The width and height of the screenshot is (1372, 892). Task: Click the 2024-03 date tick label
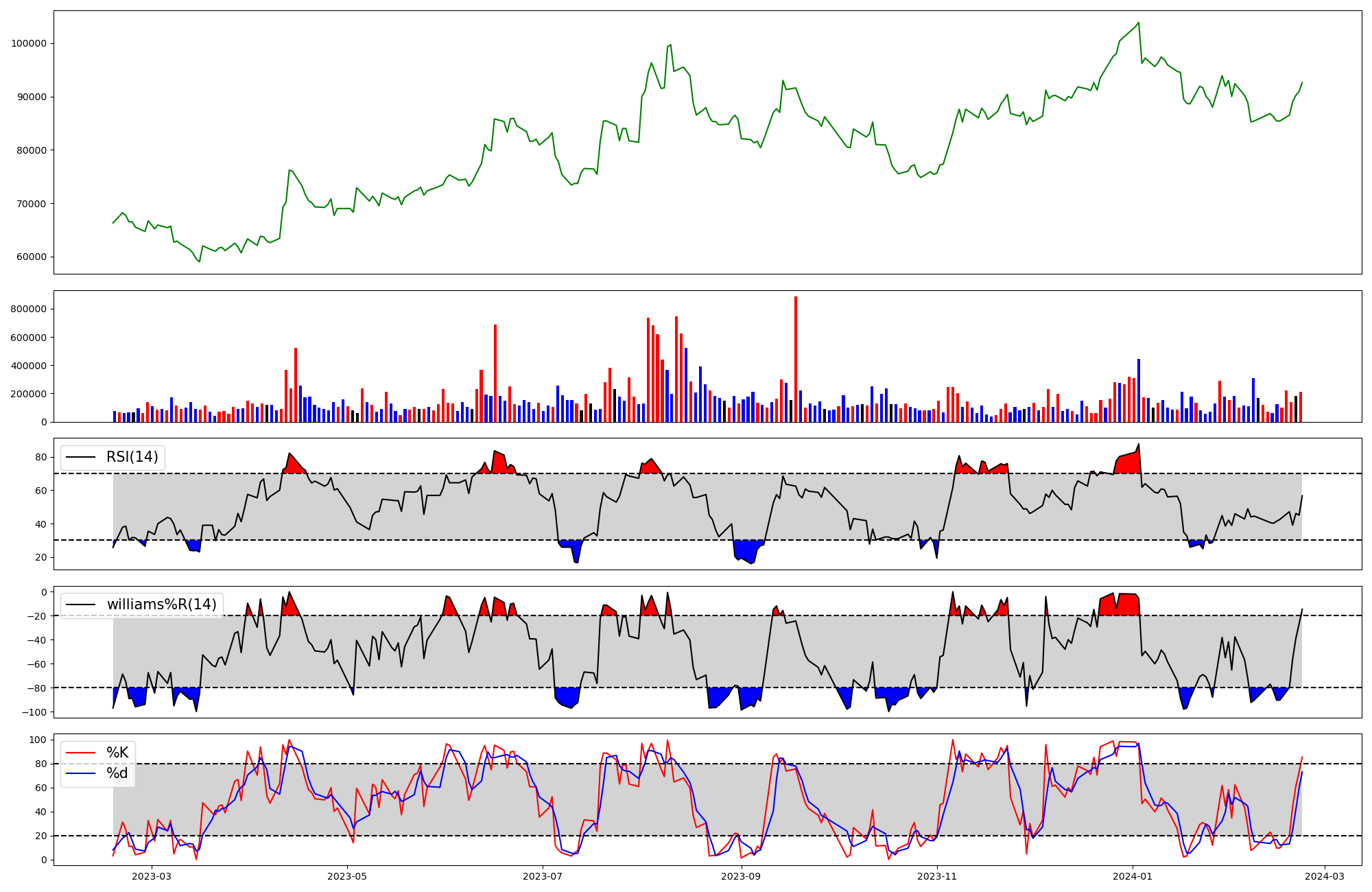click(x=1324, y=876)
